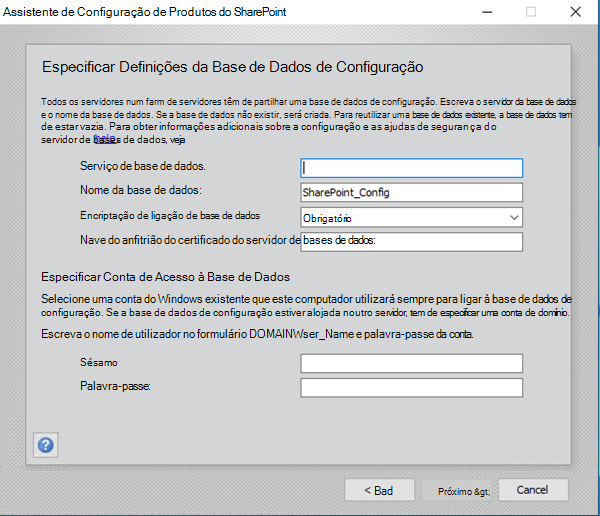Cancel the configuration wizard
Viewport: 600px width, 516px height.
[x=533, y=490]
